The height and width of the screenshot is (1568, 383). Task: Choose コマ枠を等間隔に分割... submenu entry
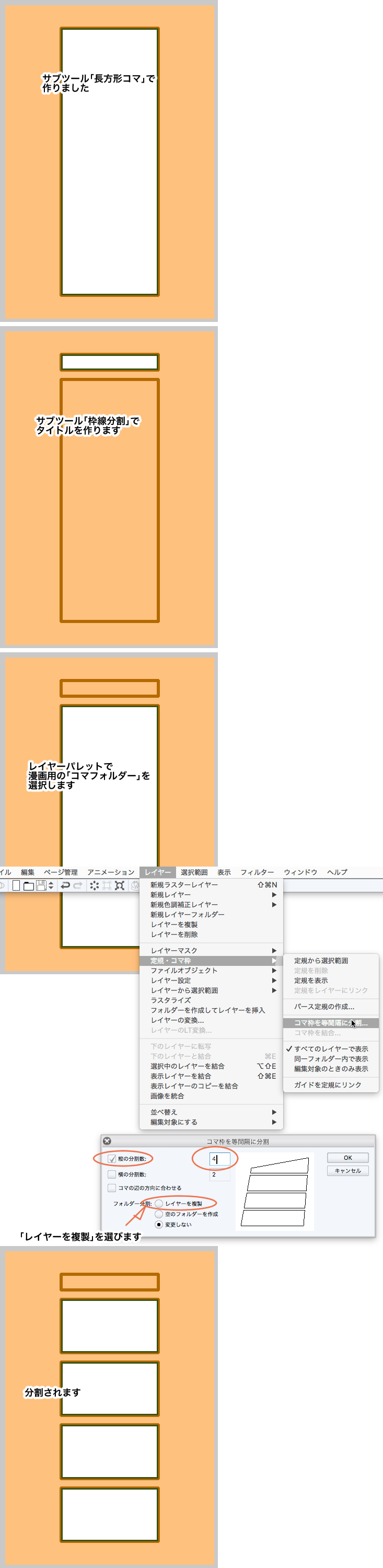pos(331,1023)
